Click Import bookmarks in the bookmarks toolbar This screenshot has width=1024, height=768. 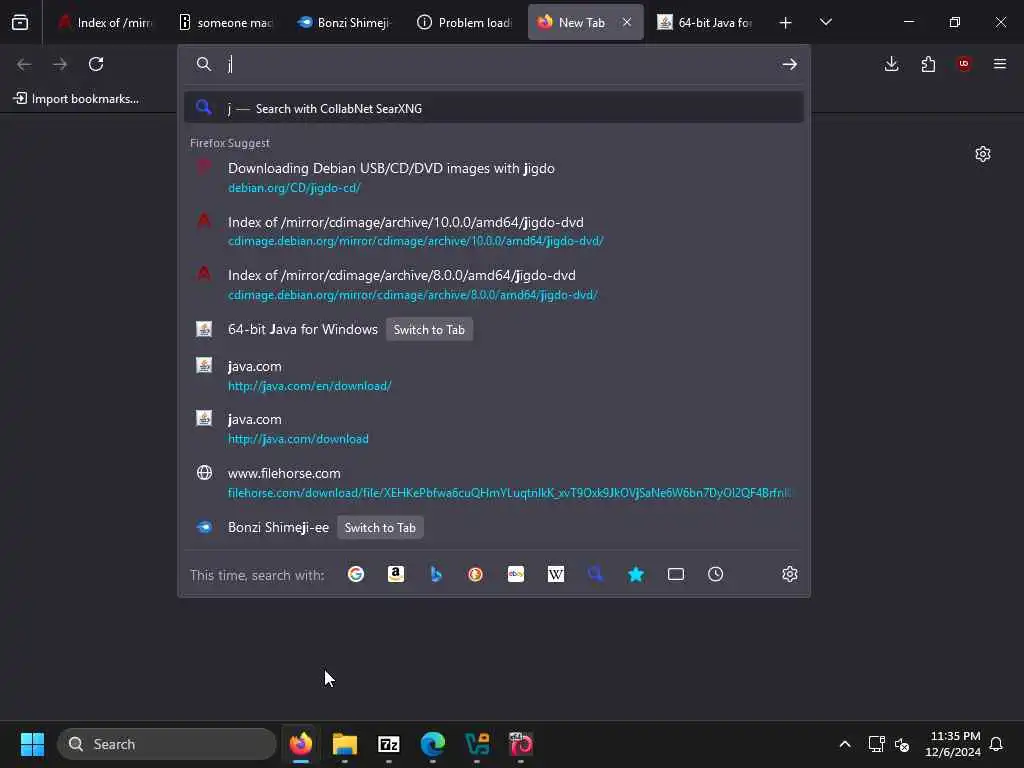(x=76, y=99)
